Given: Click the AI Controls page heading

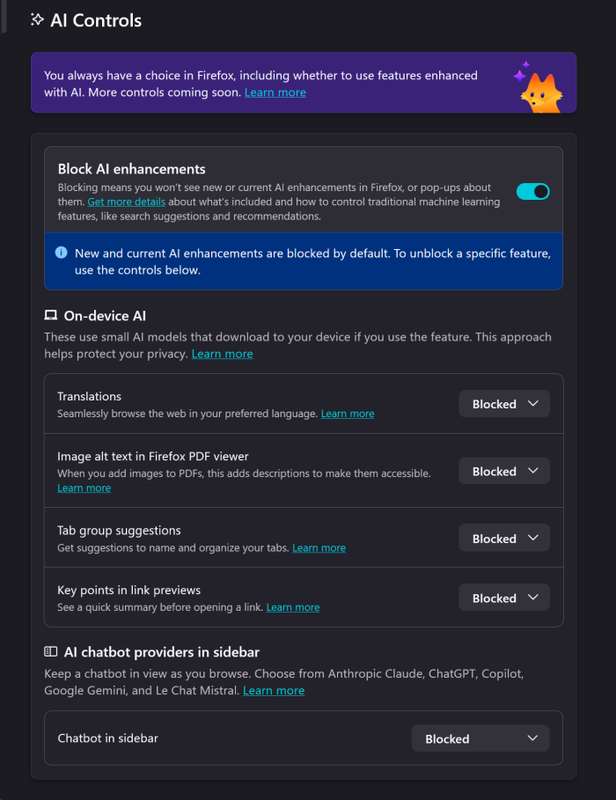Looking at the screenshot, I should 96,20.
